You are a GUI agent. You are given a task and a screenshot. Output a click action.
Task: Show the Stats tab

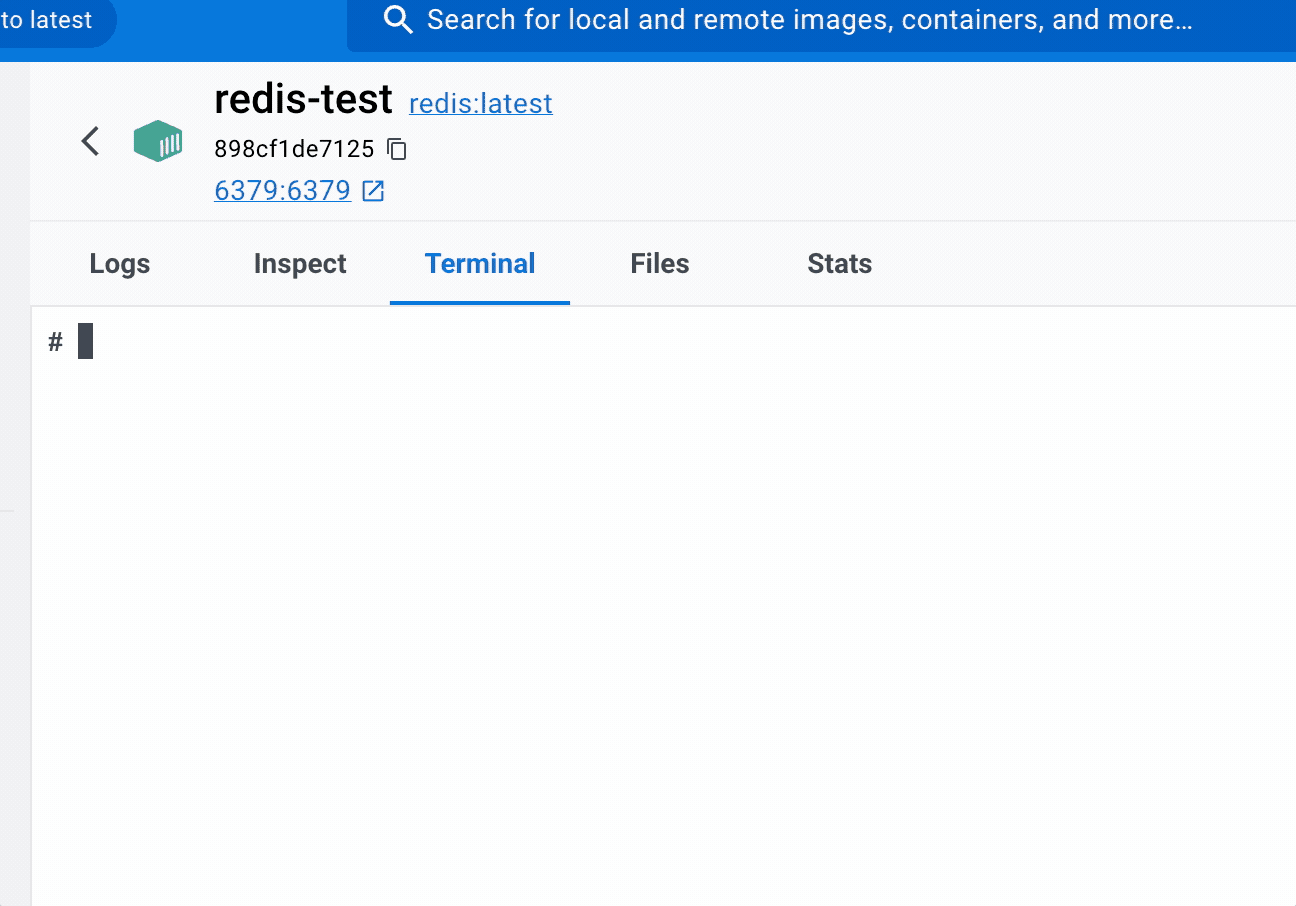tap(840, 264)
